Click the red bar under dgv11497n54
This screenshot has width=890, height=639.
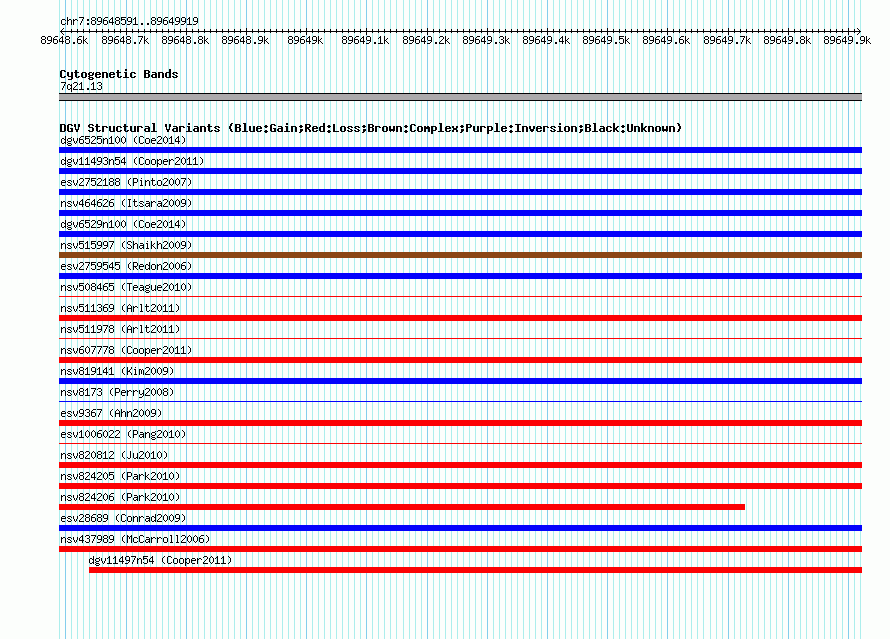click(476, 570)
